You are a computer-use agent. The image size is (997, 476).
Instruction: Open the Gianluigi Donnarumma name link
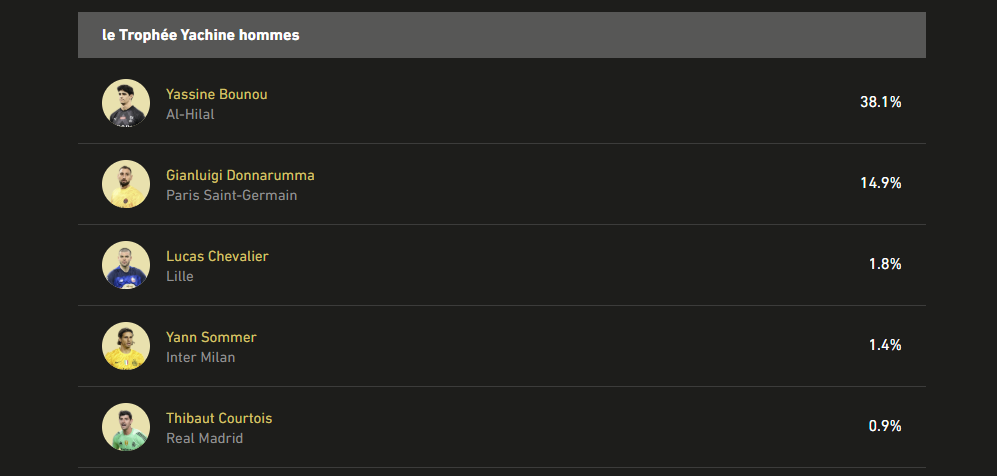tap(240, 175)
